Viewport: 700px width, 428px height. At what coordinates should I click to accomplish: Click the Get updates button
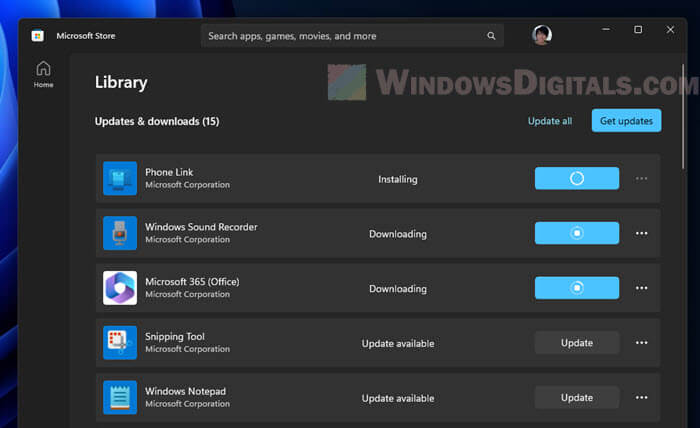(x=626, y=121)
